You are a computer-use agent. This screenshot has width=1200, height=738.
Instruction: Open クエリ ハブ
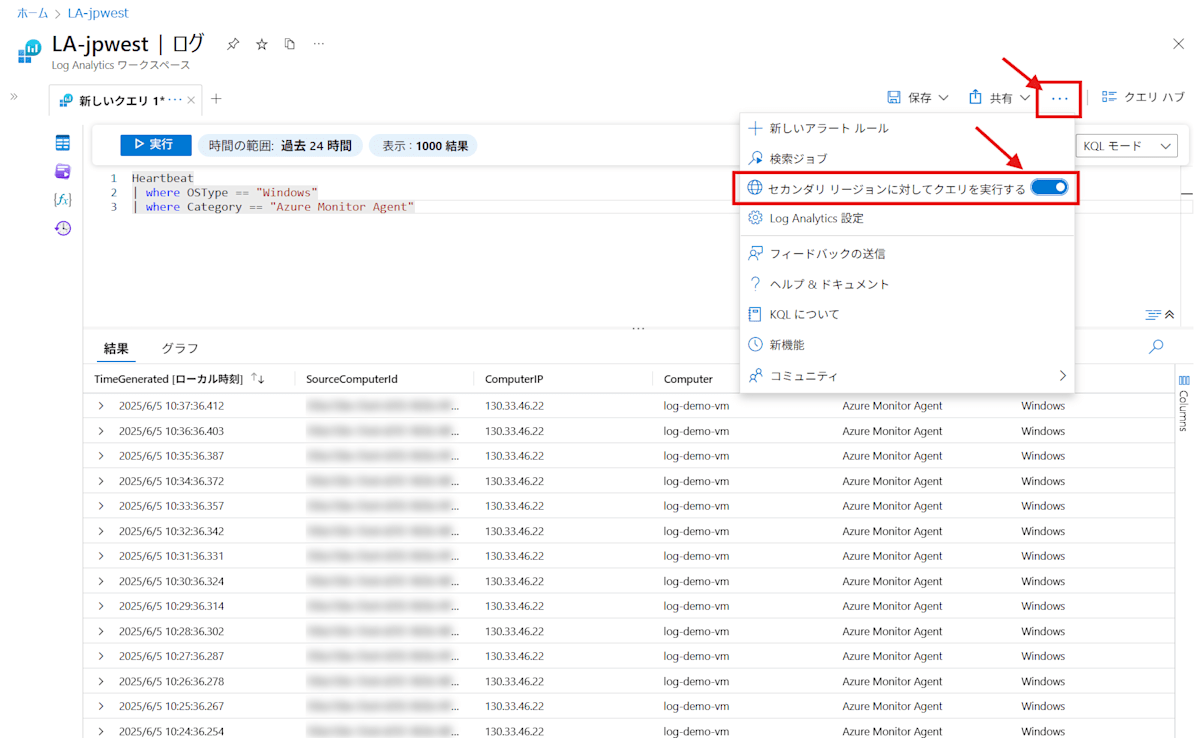(x=1143, y=97)
